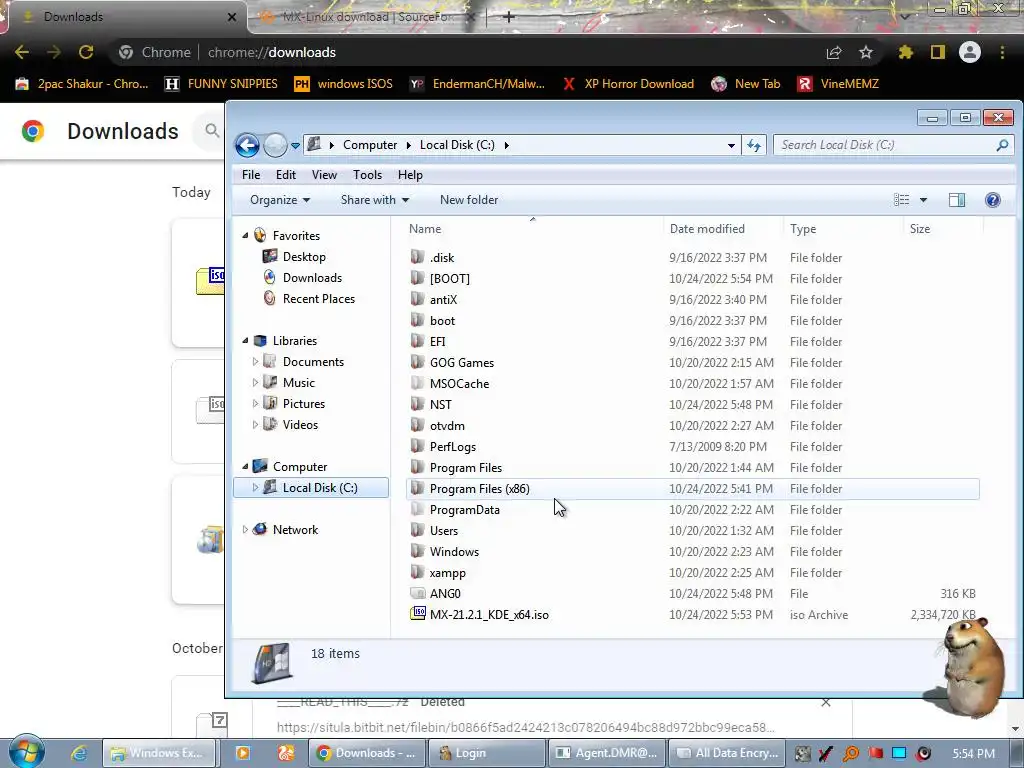Select the .disk folder icon
1024x768 pixels.
pyautogui.click(x=417, y=257)
